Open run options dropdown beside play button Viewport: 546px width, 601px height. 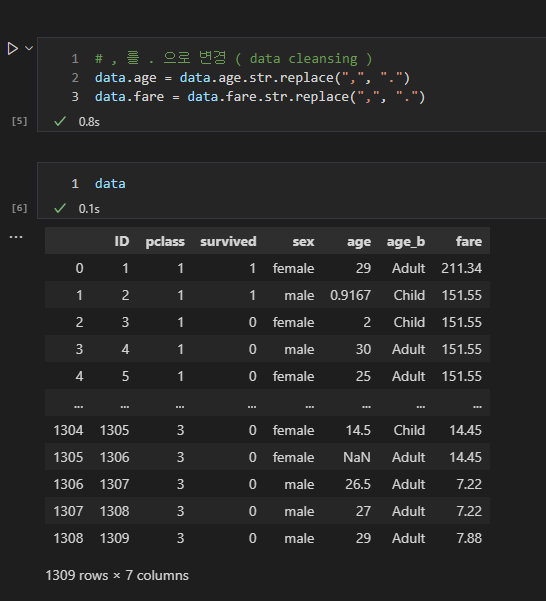coord(29,48)
